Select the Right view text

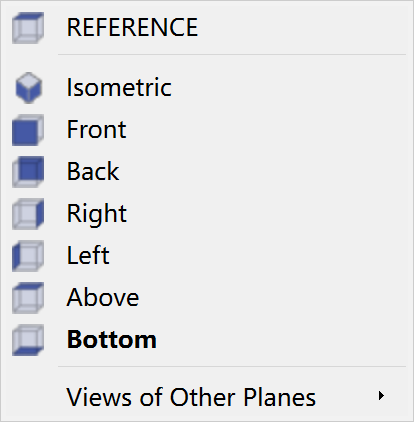point(97,214)
